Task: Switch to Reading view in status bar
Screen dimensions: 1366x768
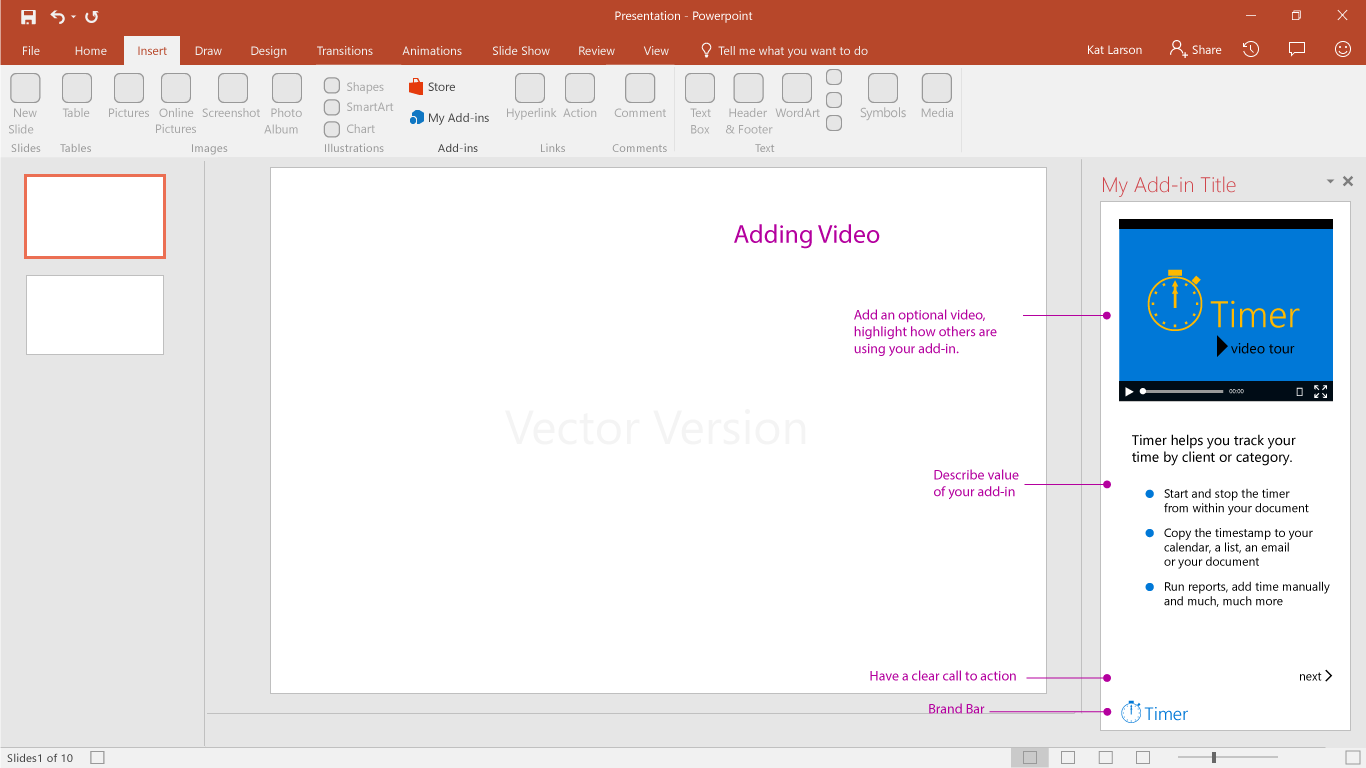Action: (x=1105, y=758)
